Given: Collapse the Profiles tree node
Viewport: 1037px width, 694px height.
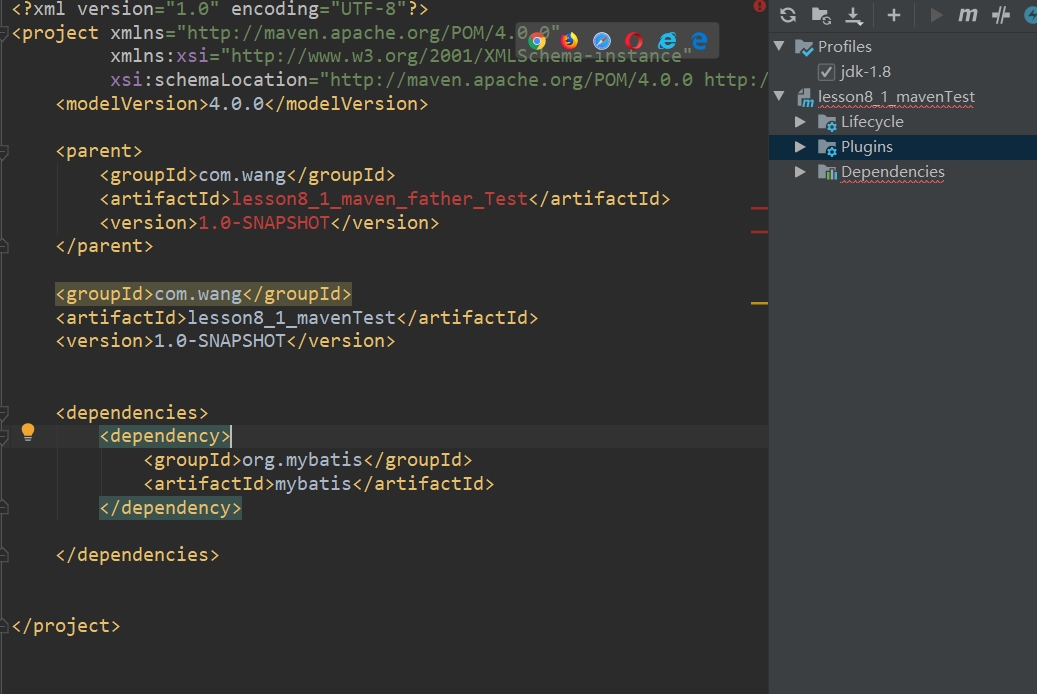Looking at the screenshot, I should 779,46.
